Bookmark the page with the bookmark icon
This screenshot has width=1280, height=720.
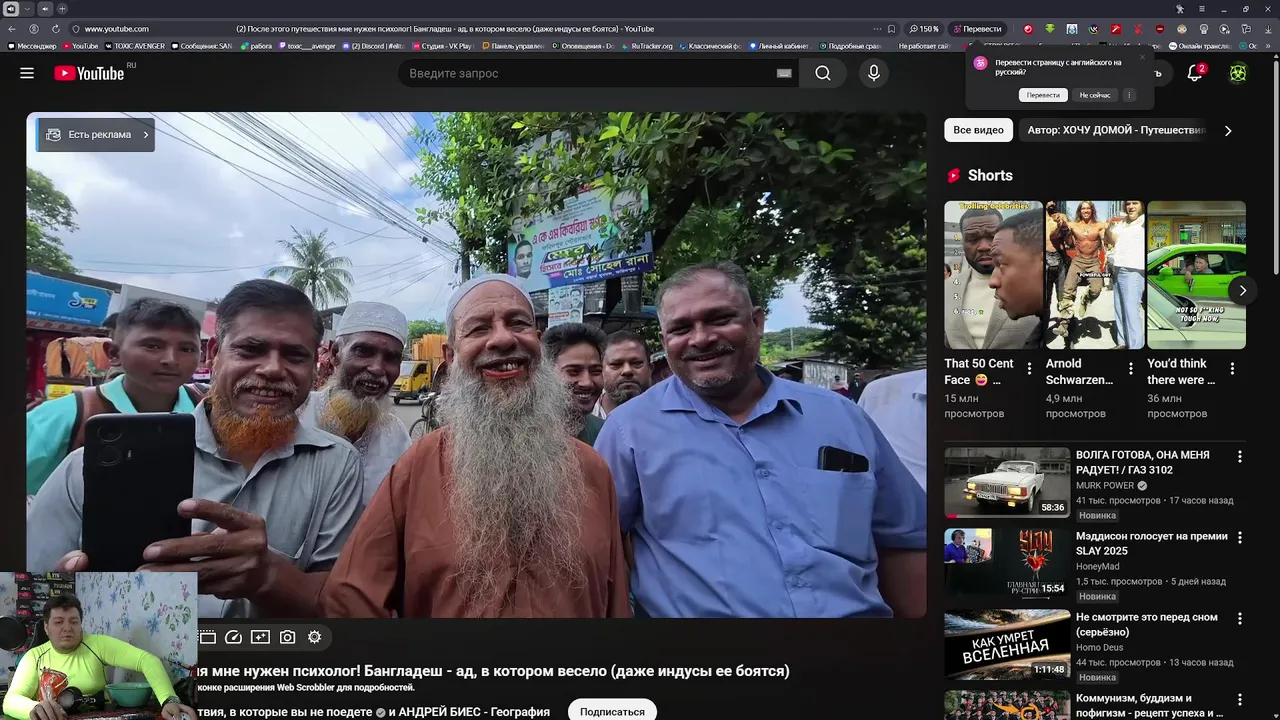coord(891,29)
